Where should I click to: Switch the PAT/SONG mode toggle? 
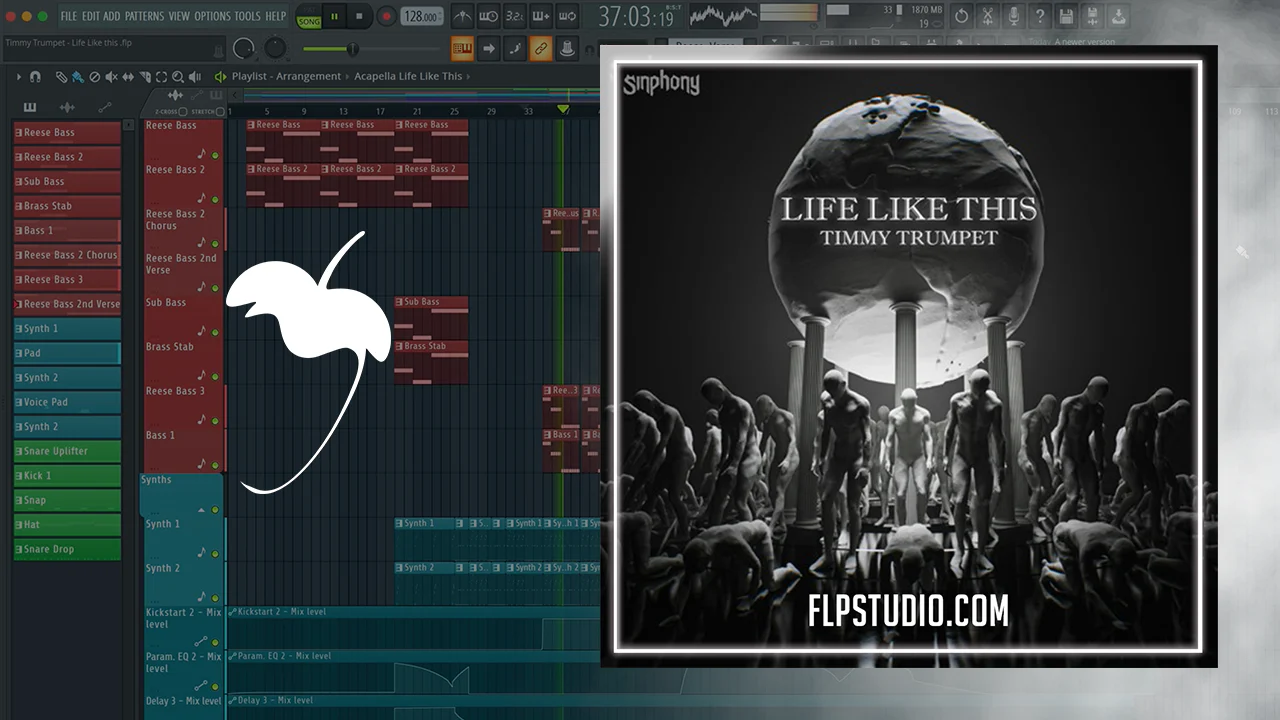[x=309, y=16]
